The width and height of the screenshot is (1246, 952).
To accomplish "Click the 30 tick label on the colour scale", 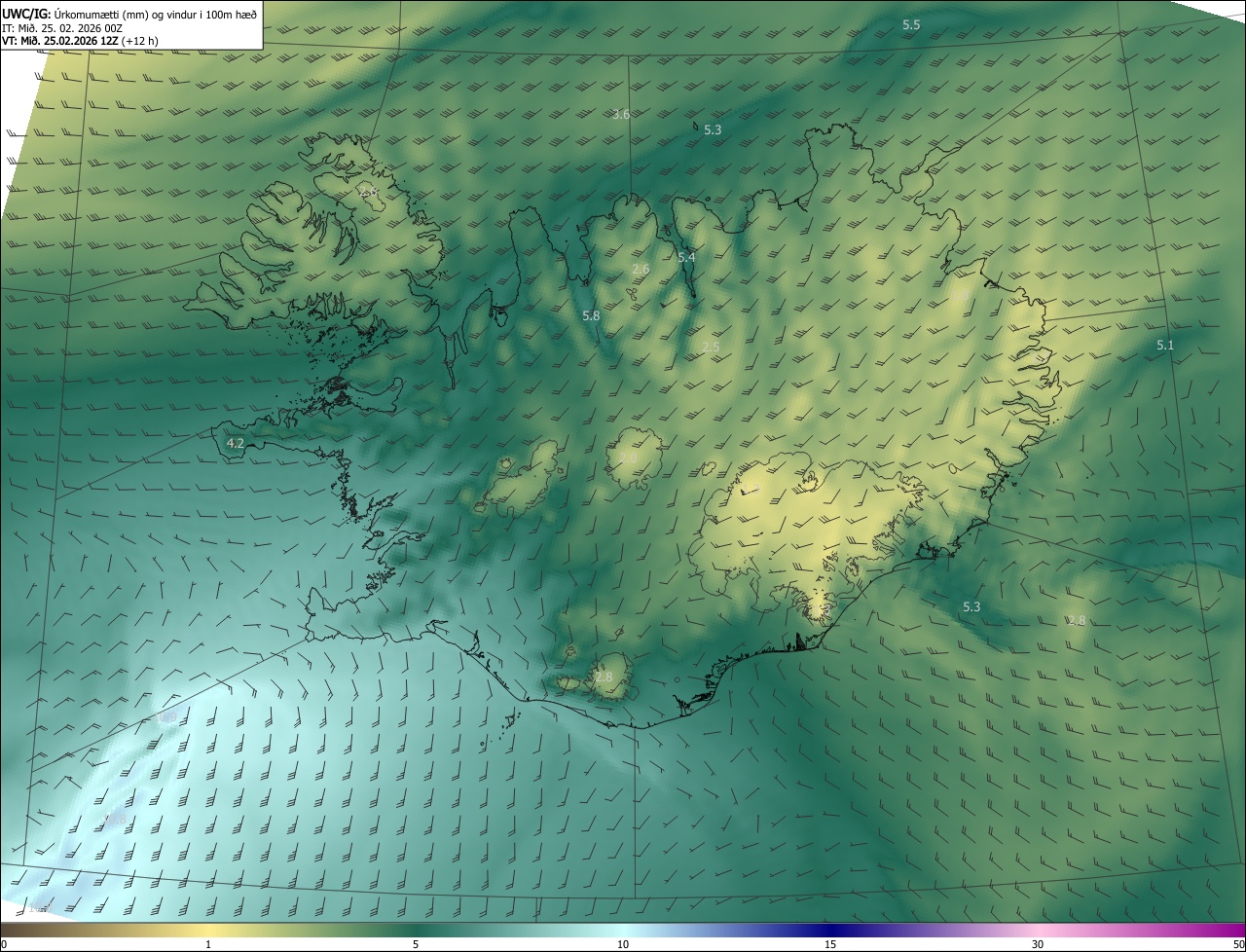I will tap(1038, 945).
